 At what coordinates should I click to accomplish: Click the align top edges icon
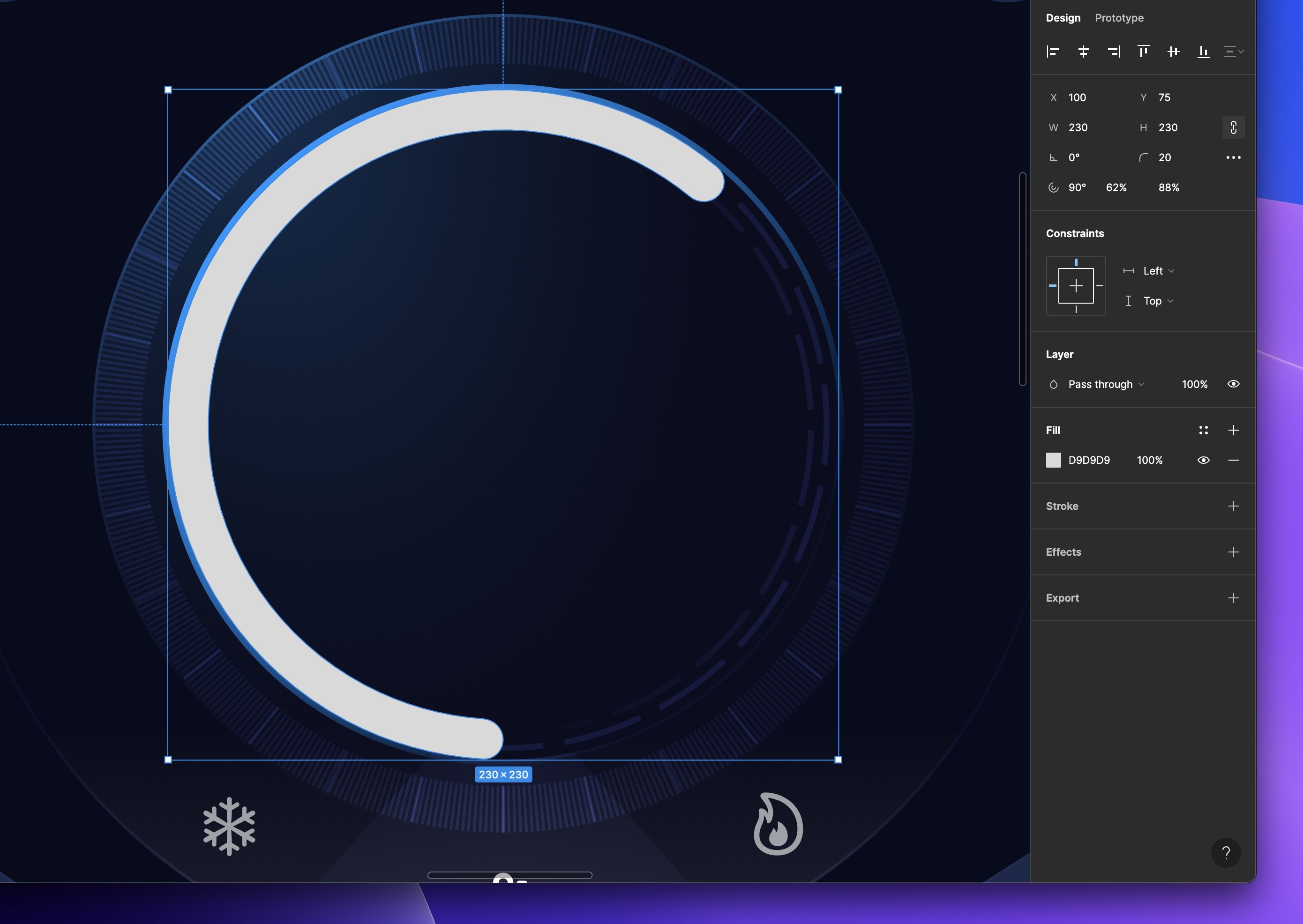click(x=1144, y=52)
